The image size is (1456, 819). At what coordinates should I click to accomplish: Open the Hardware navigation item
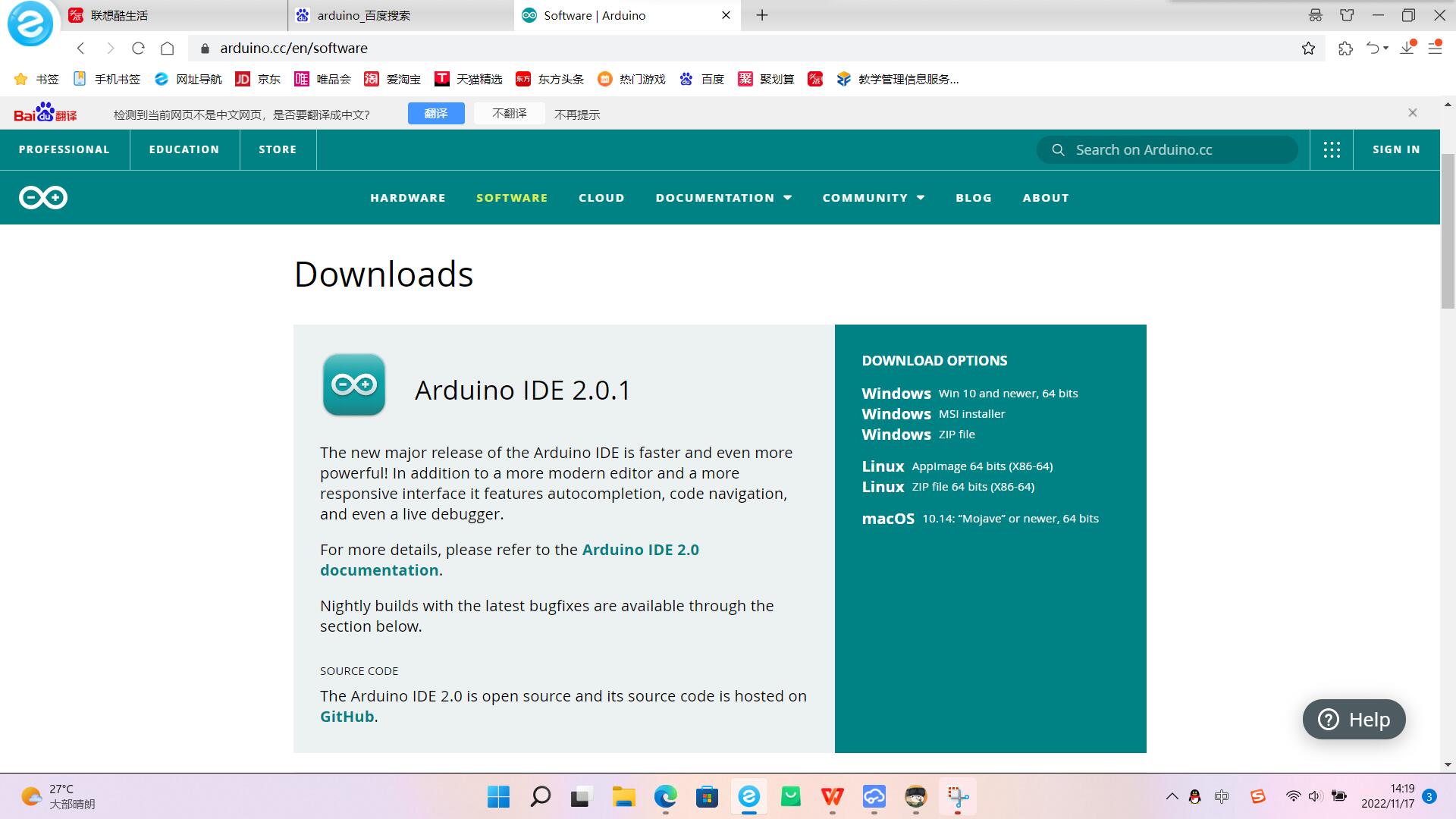click(407, 198)
